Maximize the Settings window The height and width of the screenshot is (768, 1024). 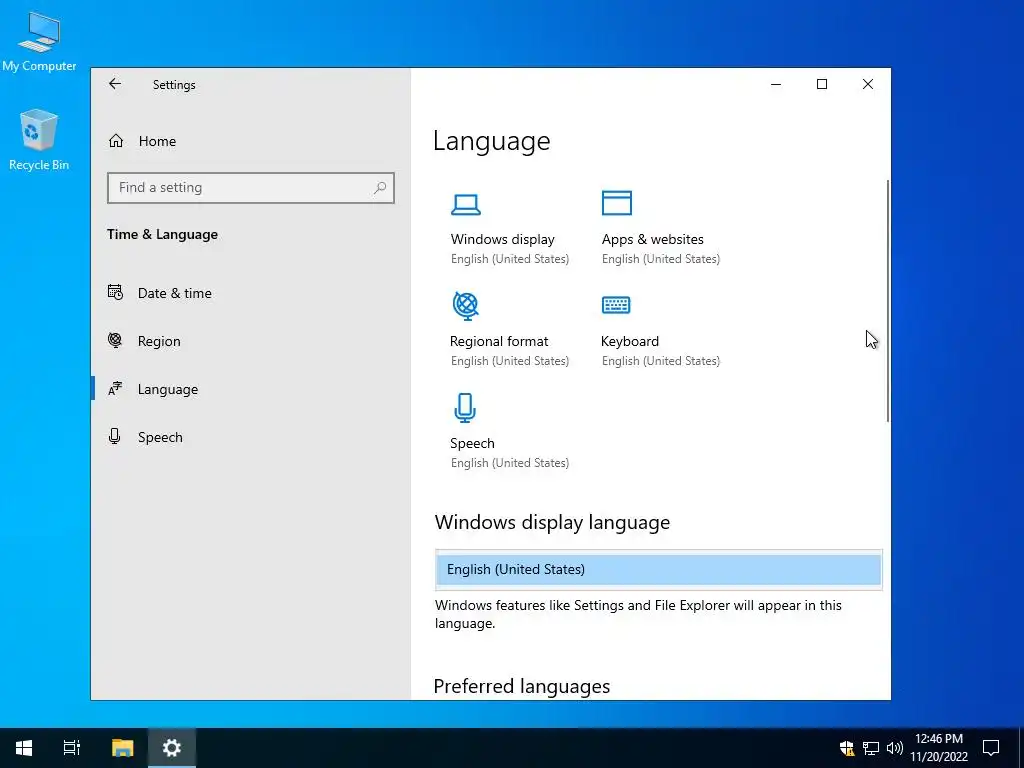click(822, 84)
